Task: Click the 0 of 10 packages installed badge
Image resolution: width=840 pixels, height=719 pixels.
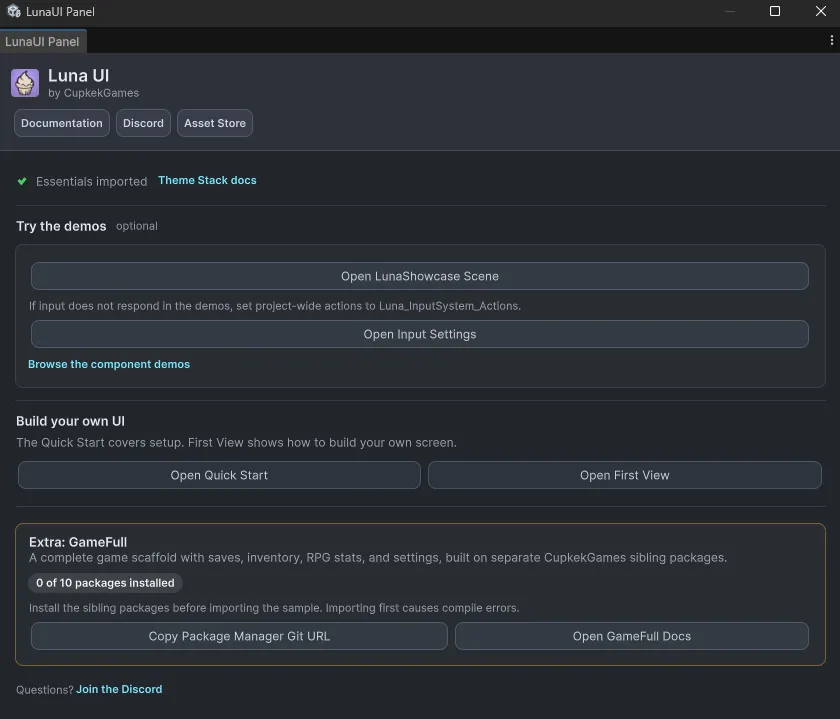Action: tap(105, 583)
